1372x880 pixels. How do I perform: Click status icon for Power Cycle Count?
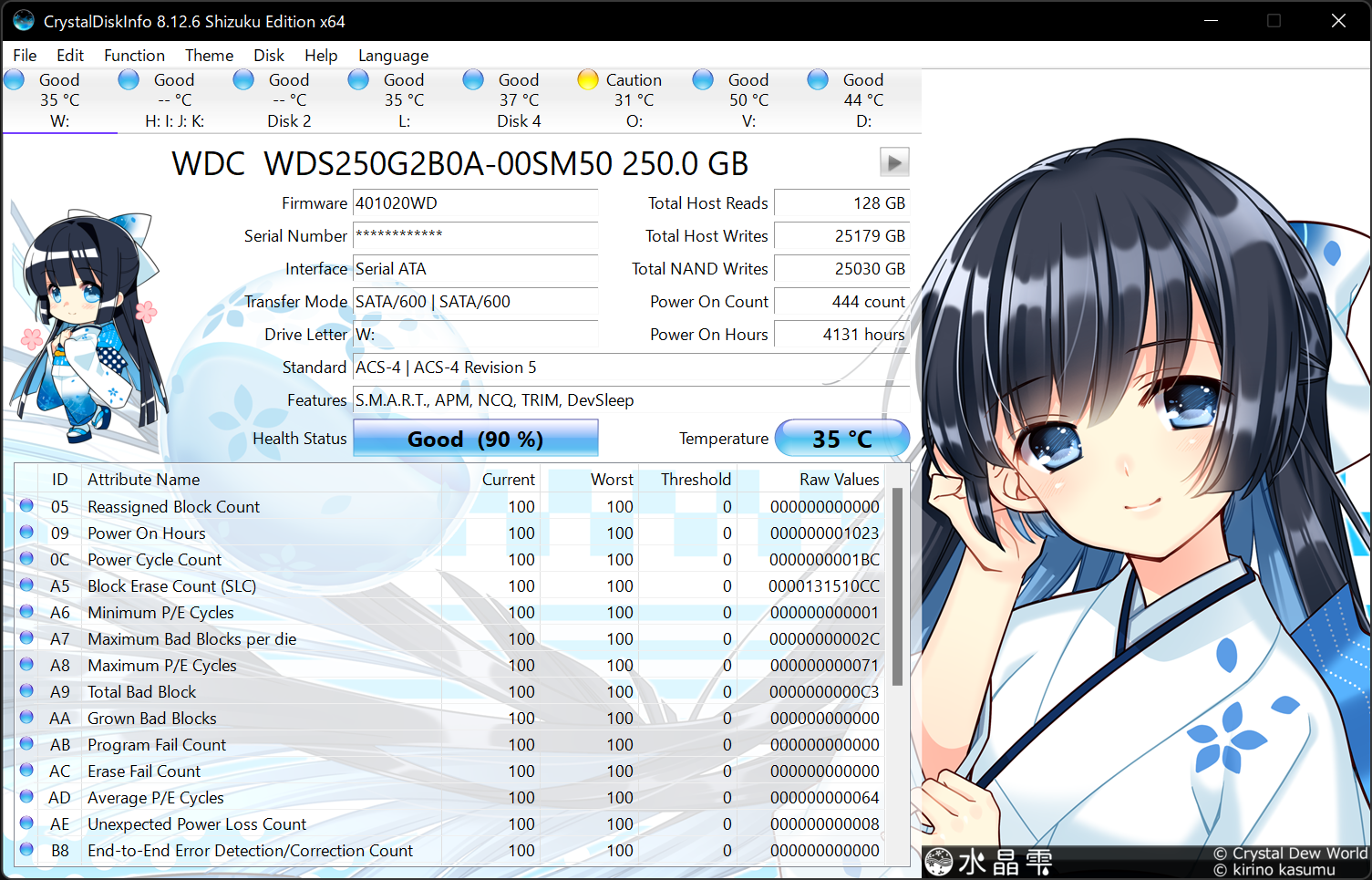tap(26, 558)
